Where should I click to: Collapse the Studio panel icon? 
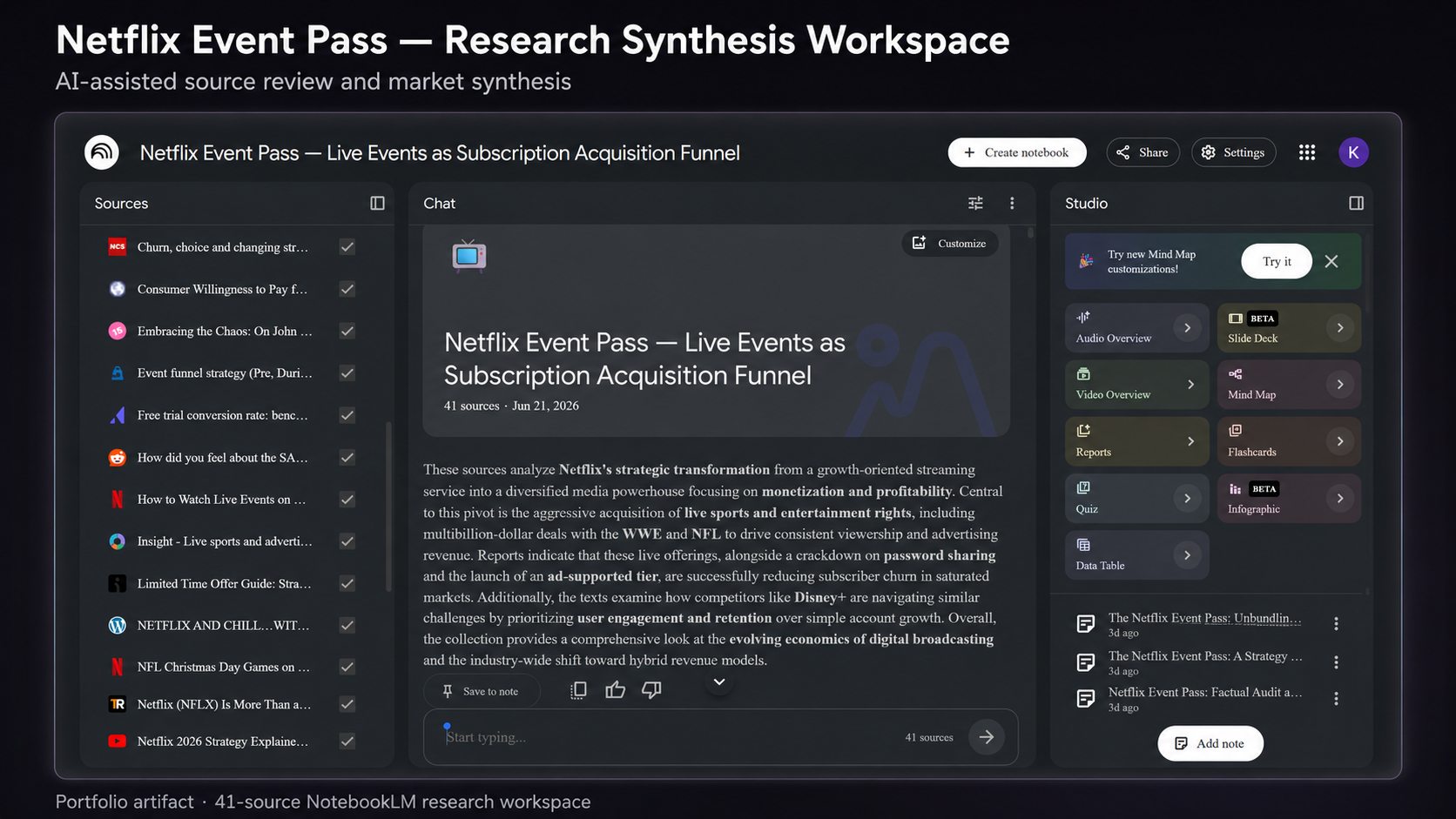pos(1356,203)
